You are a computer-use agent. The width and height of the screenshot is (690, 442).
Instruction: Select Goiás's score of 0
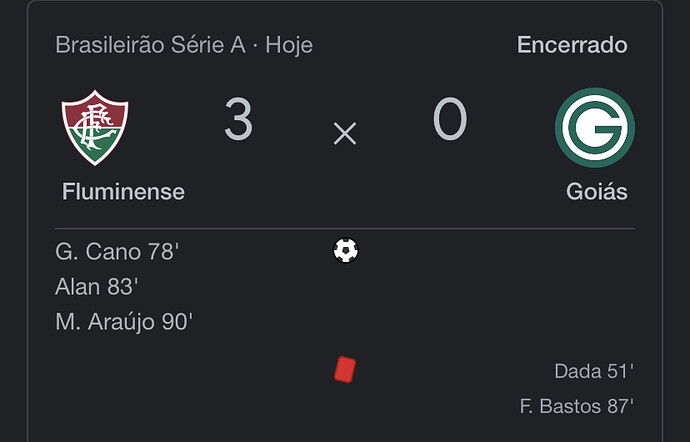pyautogui.click(x=450, y=119)
